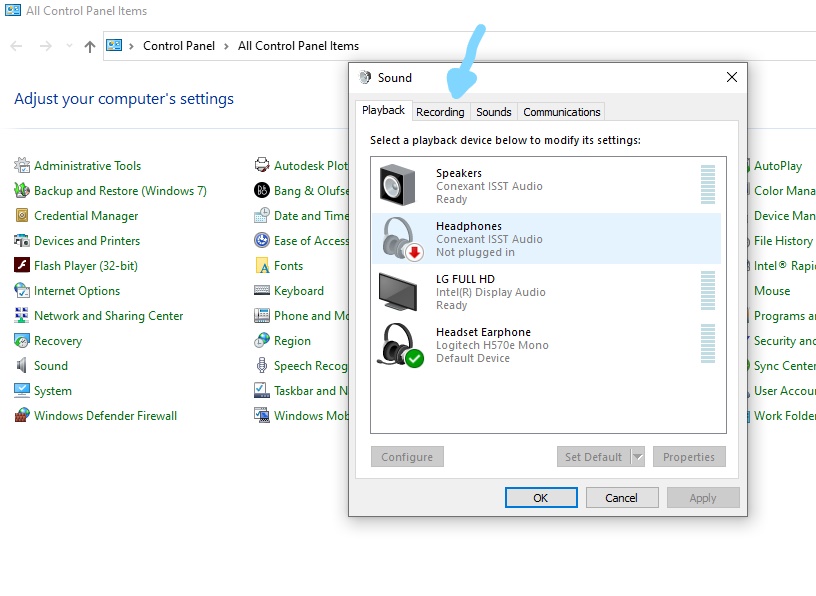
Task: Expand the chevron before Control Panel breadcrumb
Action: (x=132, y=46)
